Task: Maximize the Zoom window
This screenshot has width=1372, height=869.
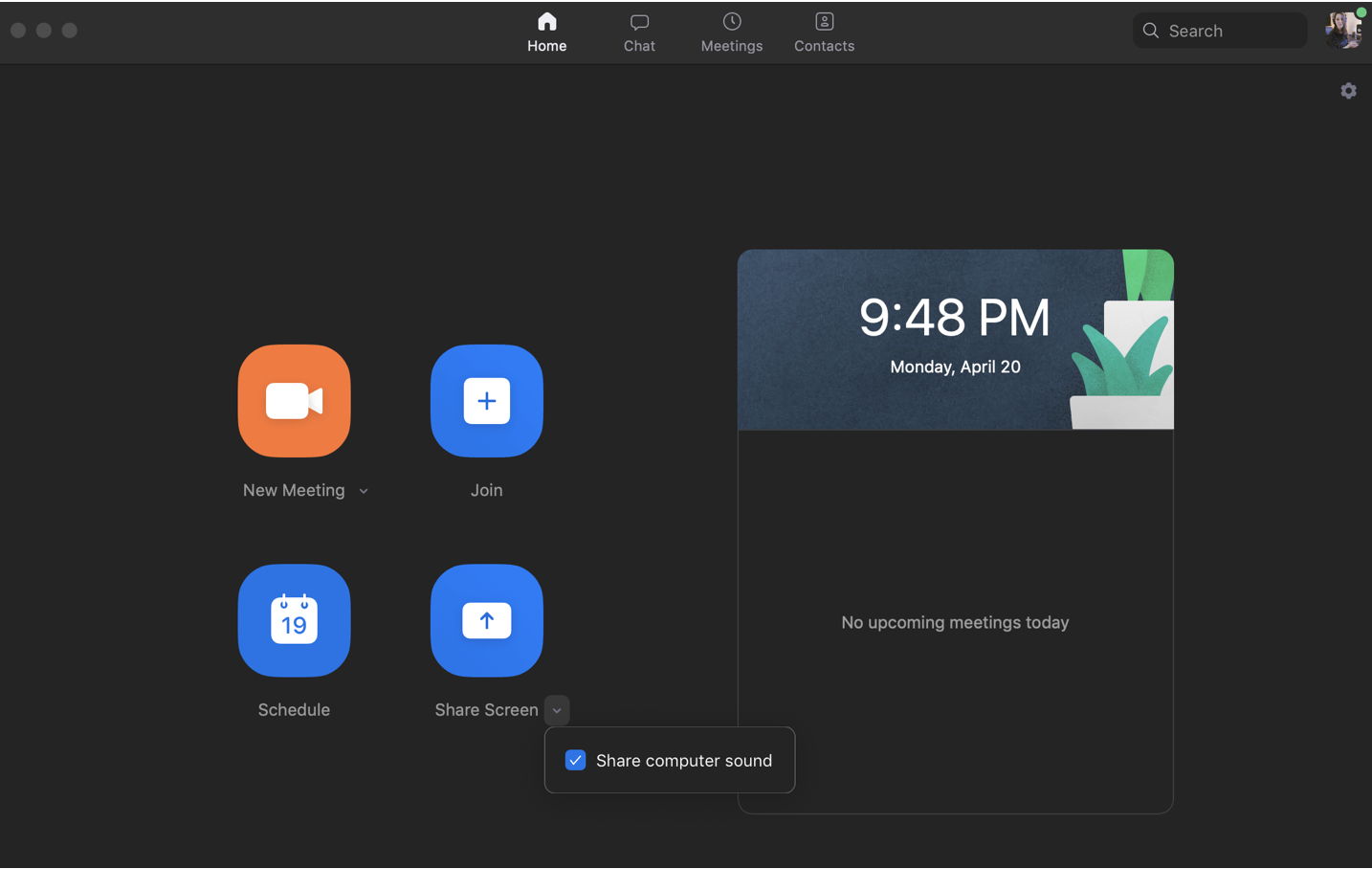Action: 70,31
